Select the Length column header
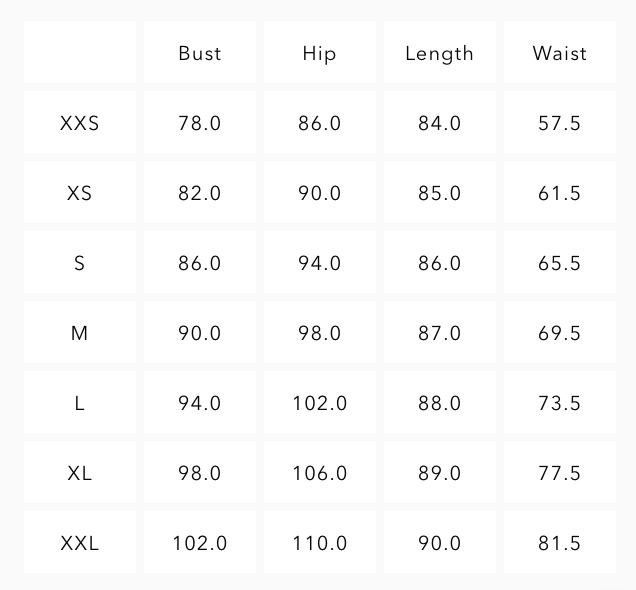636x590 pixels. pos(440,53)
